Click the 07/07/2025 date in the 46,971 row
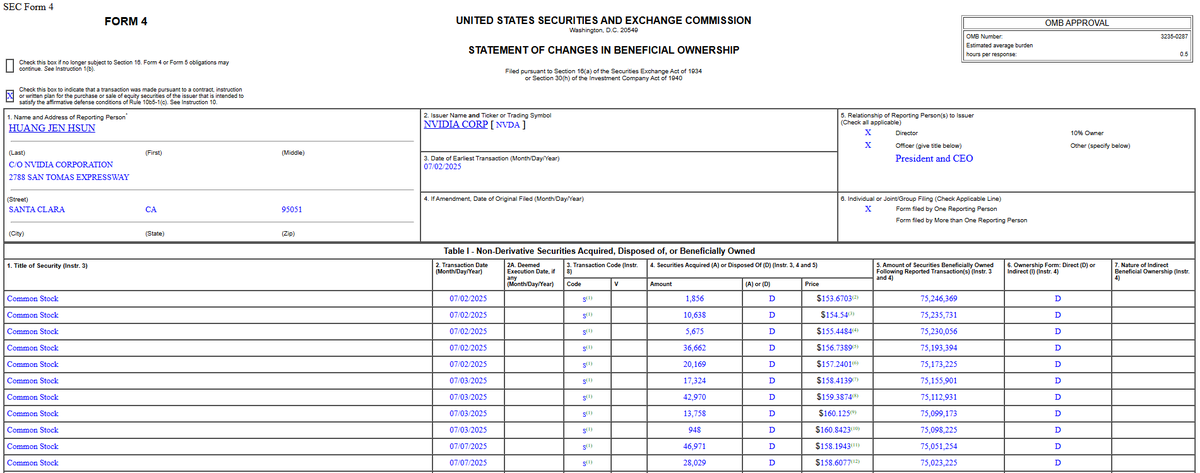 pyautogui.click(x=468, y=446)
